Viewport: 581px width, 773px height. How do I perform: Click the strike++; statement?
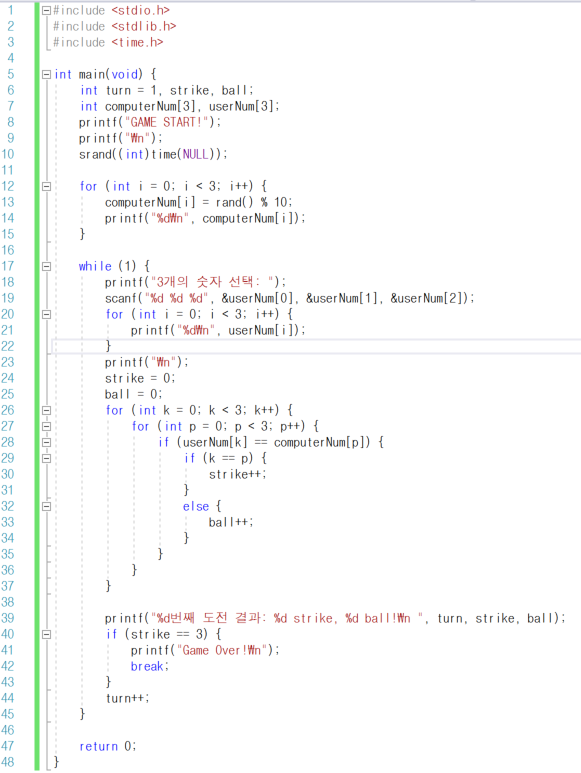238,474
